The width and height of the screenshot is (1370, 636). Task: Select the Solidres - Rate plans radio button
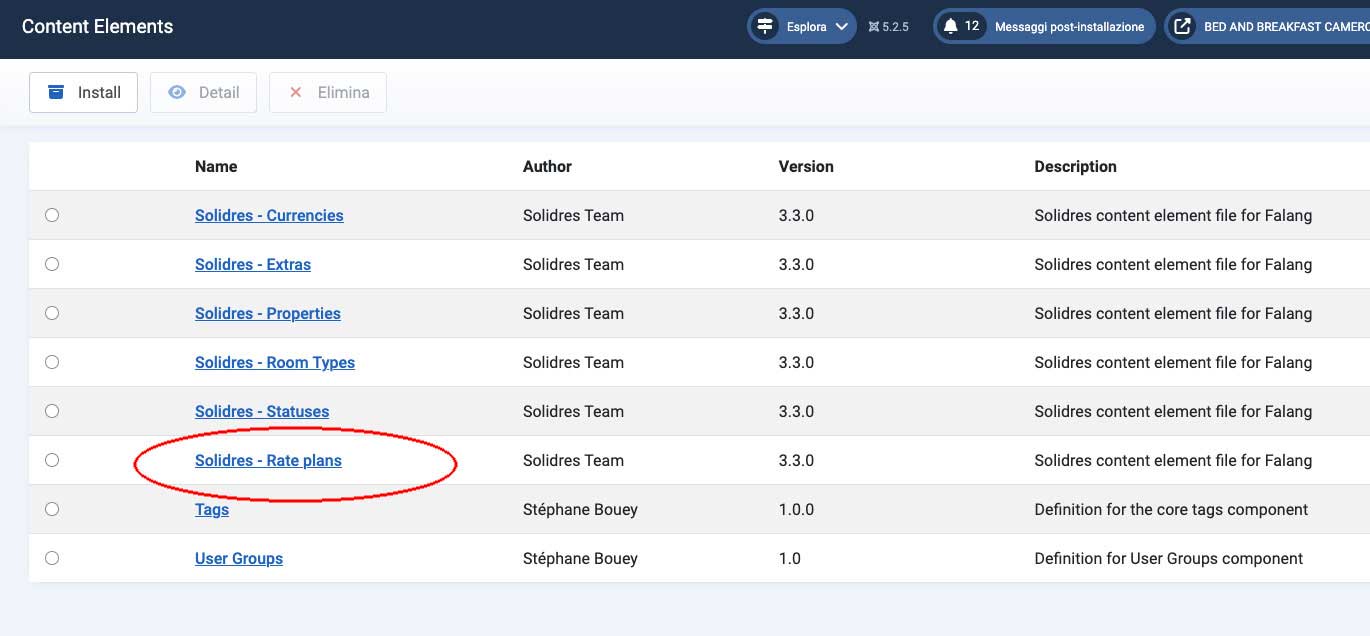[52, 460]
